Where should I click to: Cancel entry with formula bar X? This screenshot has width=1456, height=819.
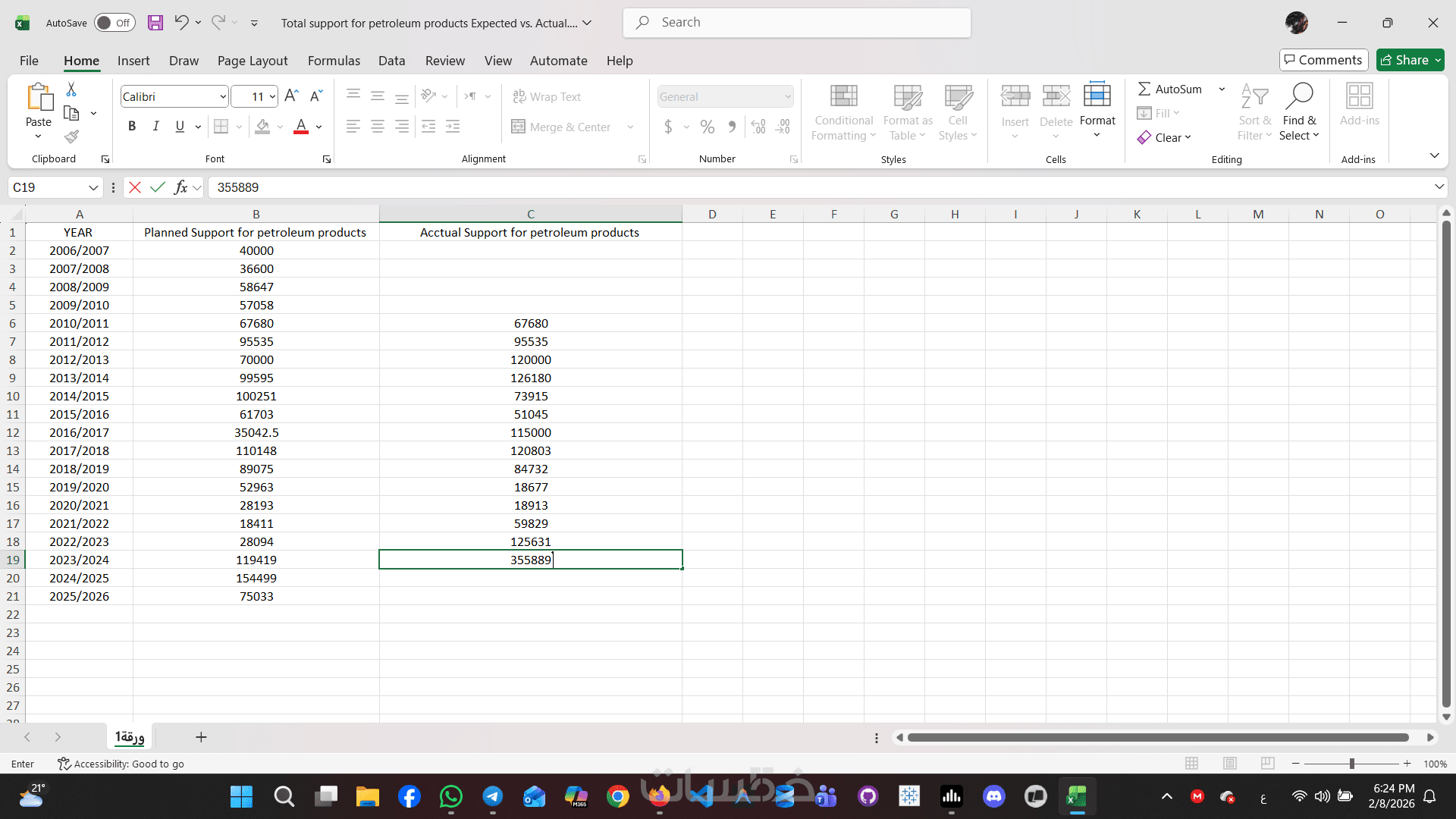pos(135,187)
